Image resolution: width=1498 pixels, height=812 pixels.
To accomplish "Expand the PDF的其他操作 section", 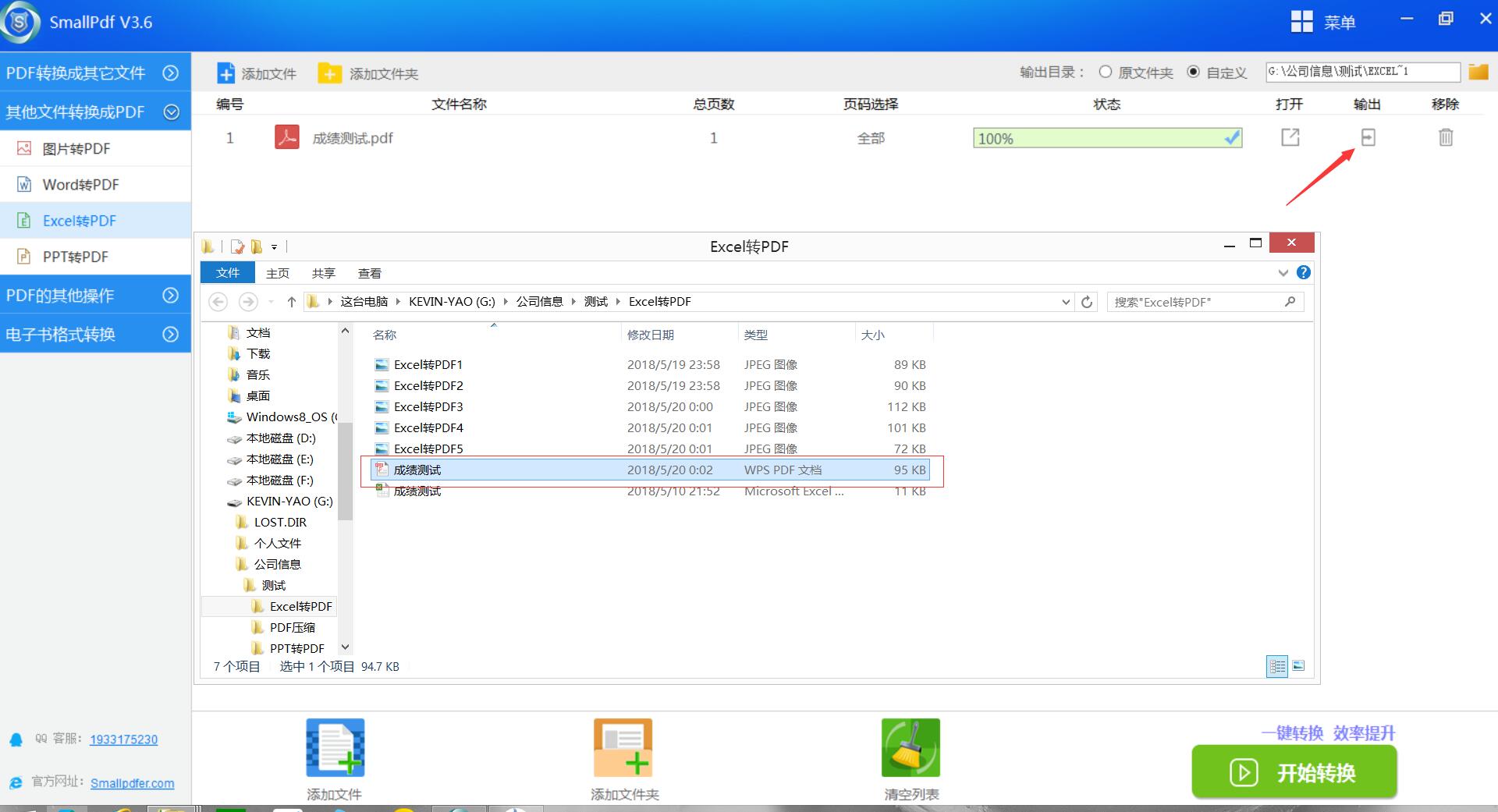I will (95, 295).
